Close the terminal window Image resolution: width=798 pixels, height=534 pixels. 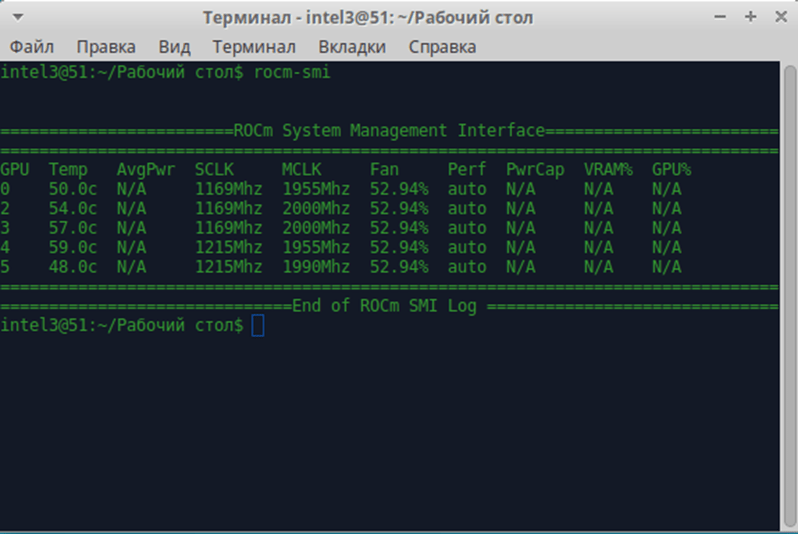click(781, 17)
